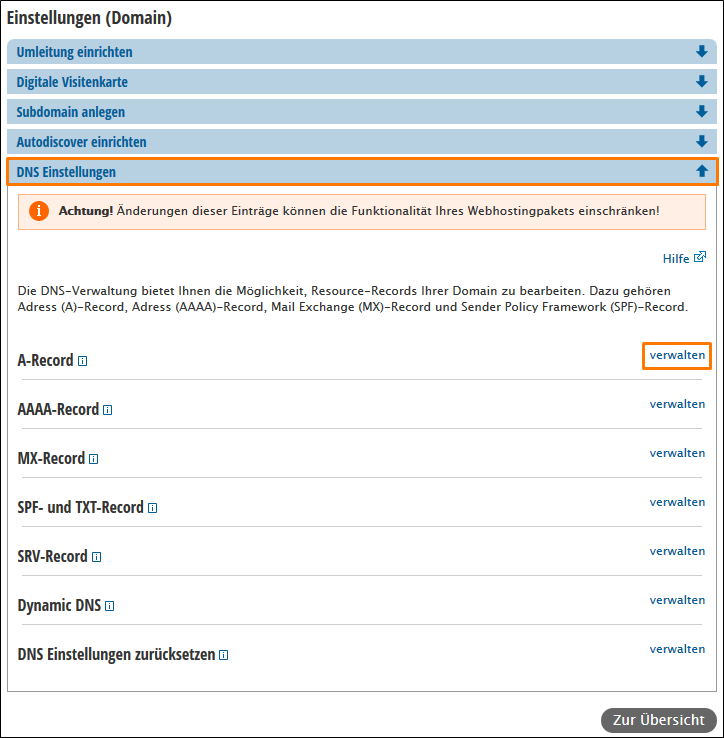Image resolution: width=724 pixels, height=738 pixels.
Task: Open the Autodiscover einrichten header
Action: [x=362, y=142]
